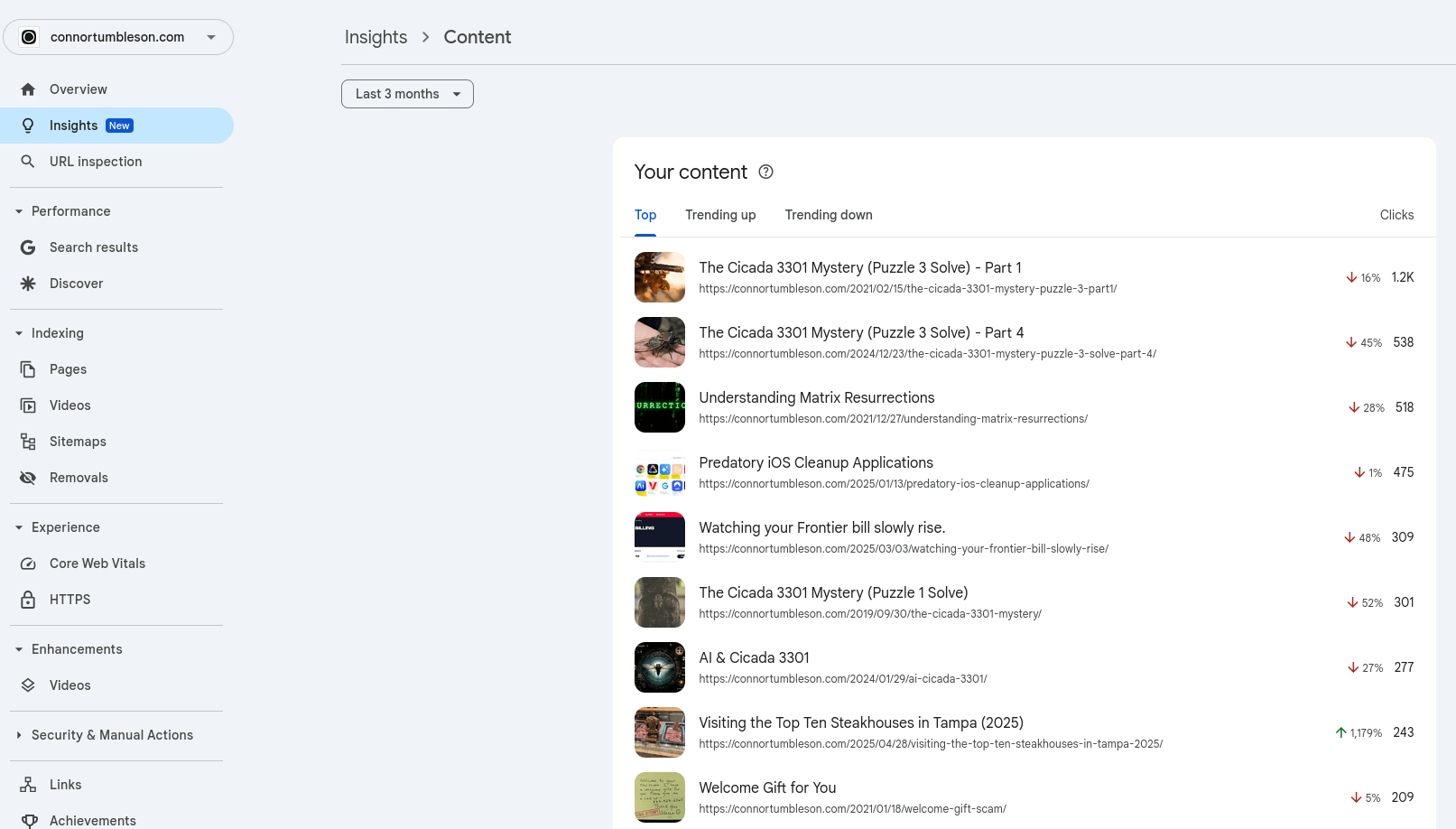Viewport: 1456px width, 829px height.
Task: Open the Last 3 months date dropdown
Action: pyautogui.click(x=407, y=94)
